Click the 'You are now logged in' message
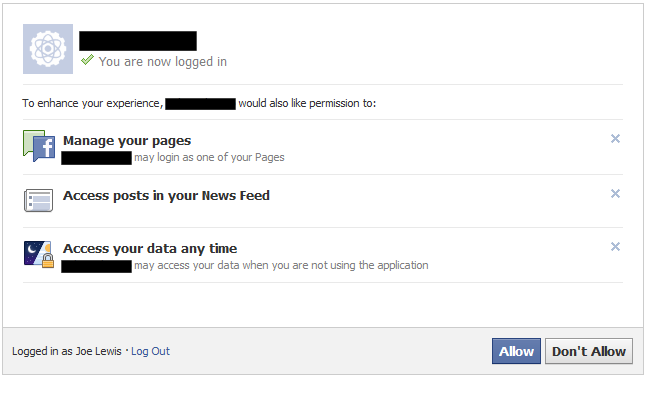The width and height of the screenshot is (650, 400). coord(162,62)
